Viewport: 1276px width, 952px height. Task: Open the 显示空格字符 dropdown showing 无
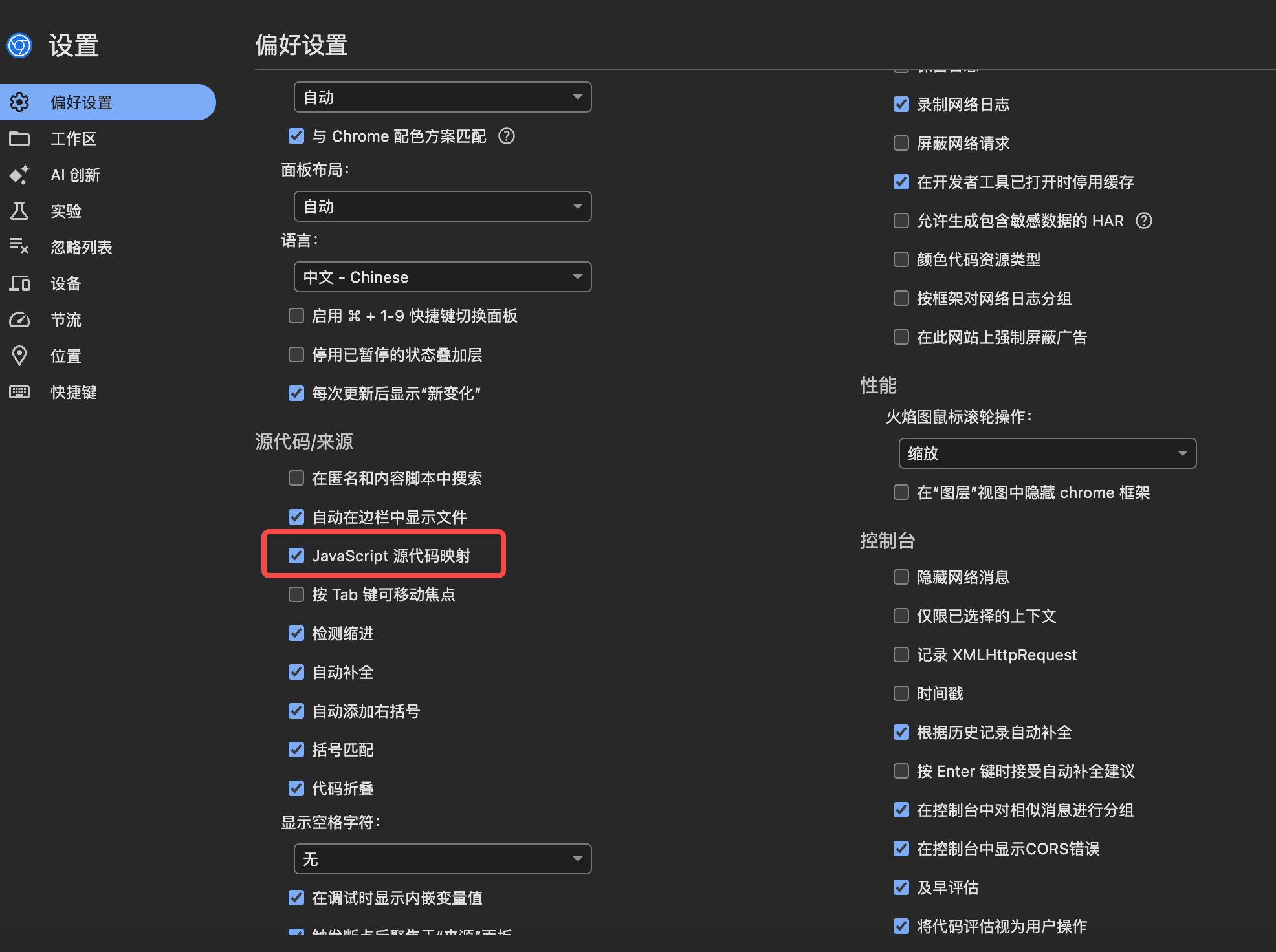(x=443, y=859)
